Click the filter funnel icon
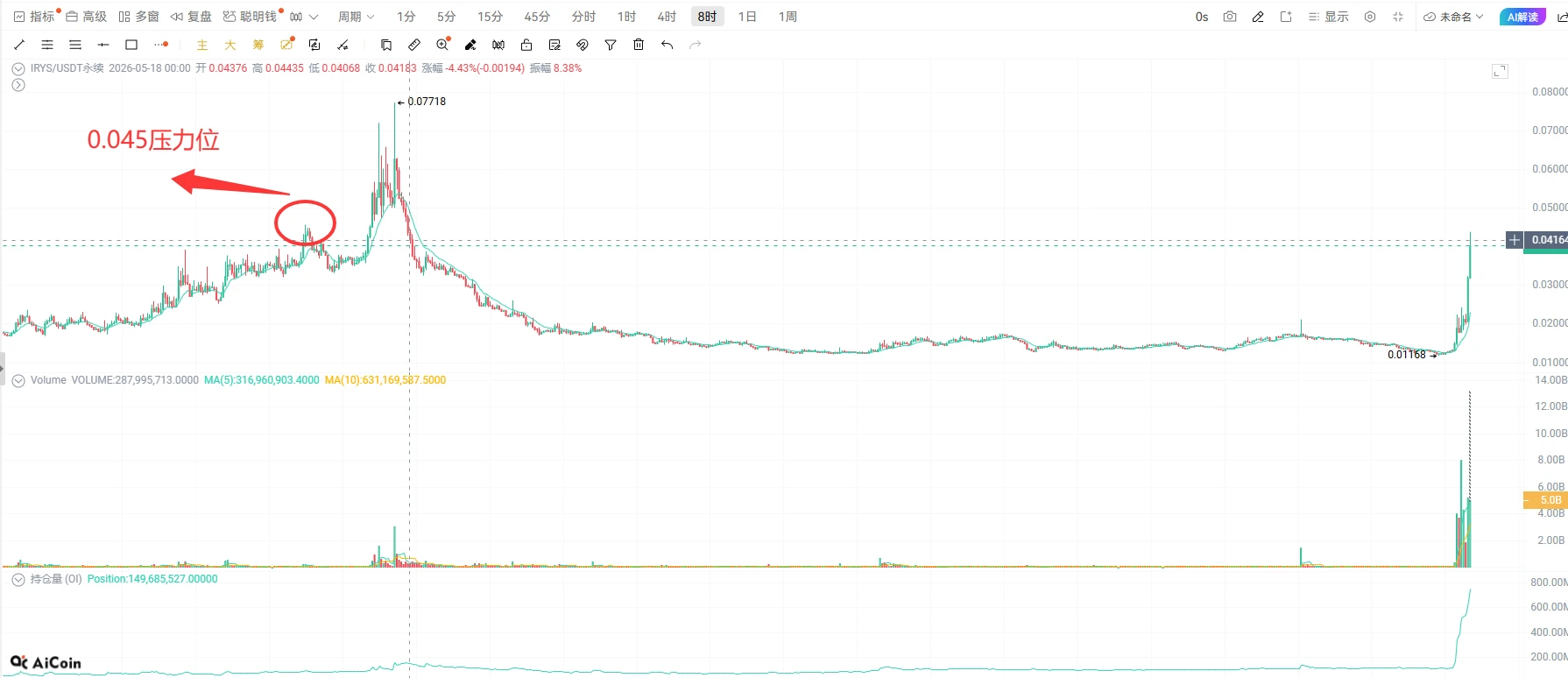 click(x=611, y=45)
